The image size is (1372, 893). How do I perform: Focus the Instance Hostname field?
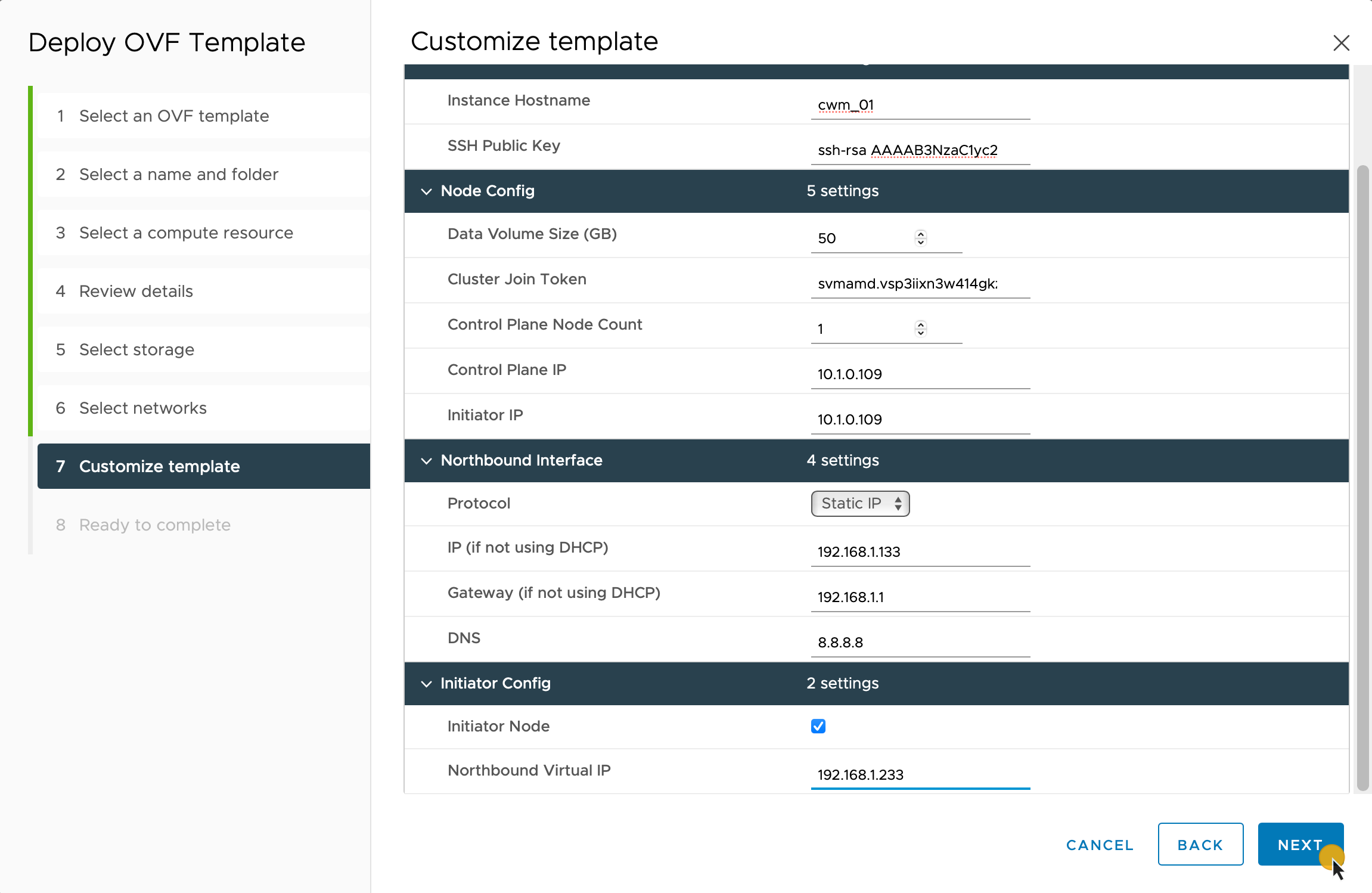coord(920,106)
